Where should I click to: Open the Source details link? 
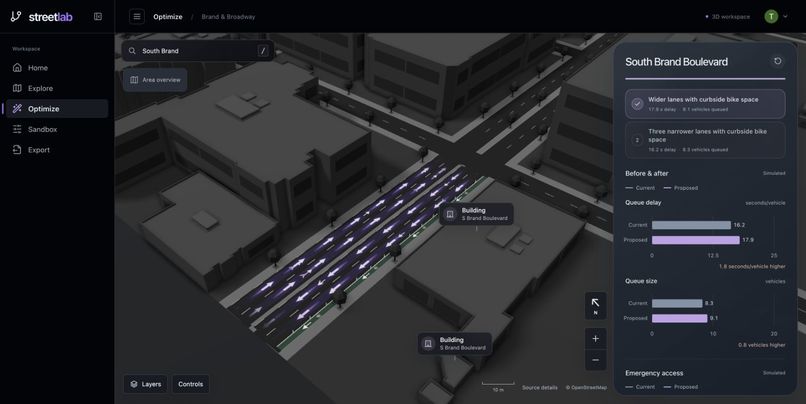(540, 388)
